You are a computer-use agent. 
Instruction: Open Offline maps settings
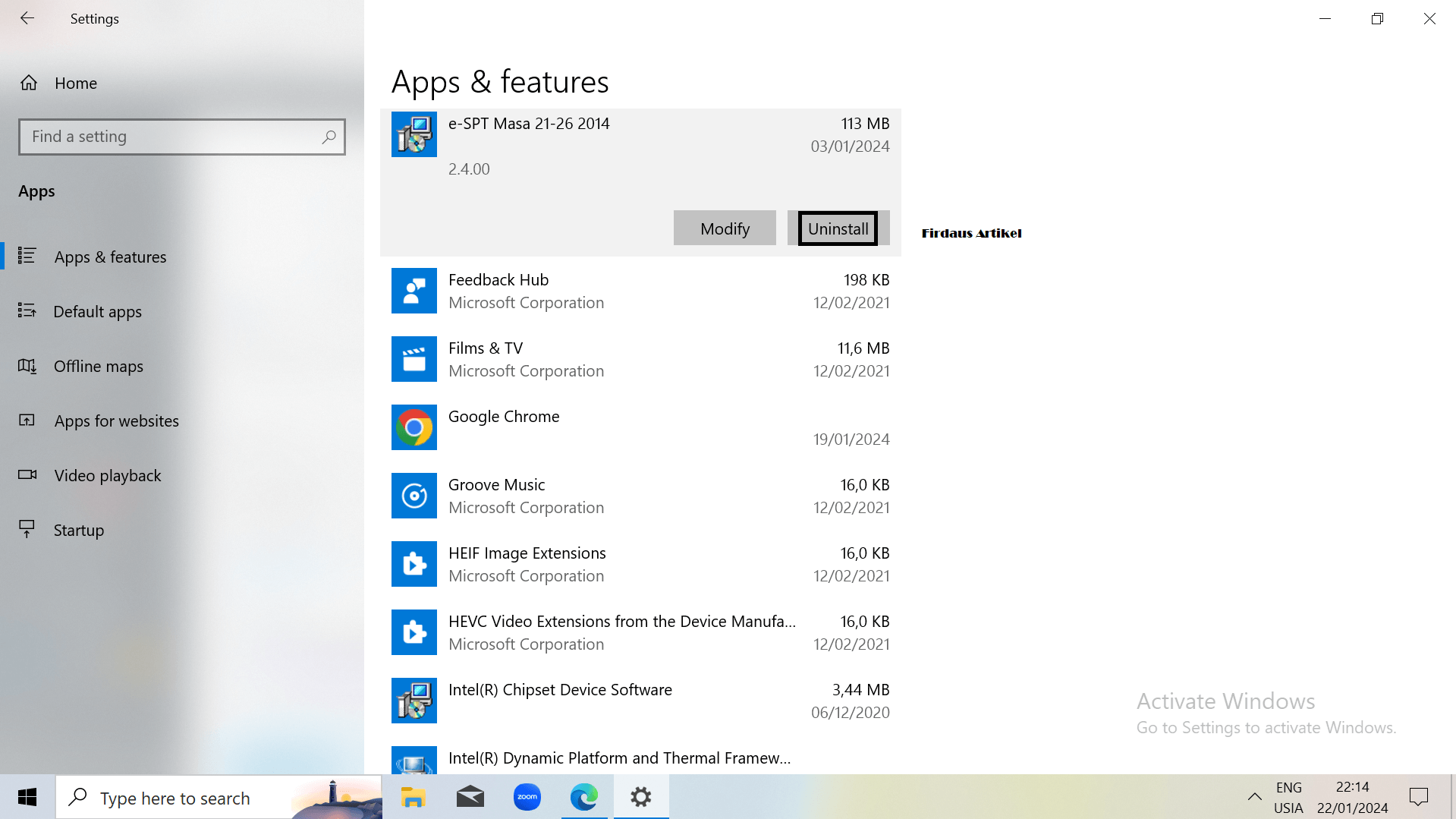coord(182,366)
